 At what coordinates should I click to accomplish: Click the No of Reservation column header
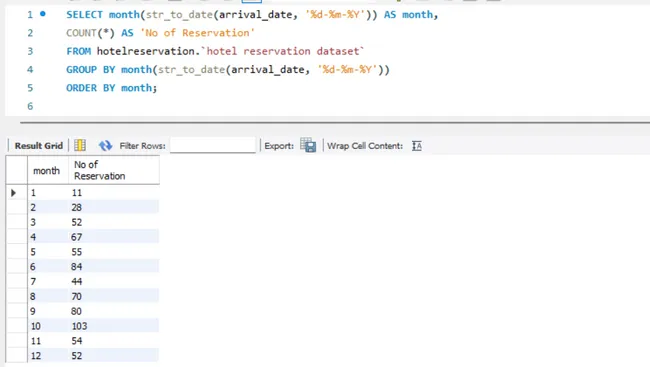click(x=114, y=170)
